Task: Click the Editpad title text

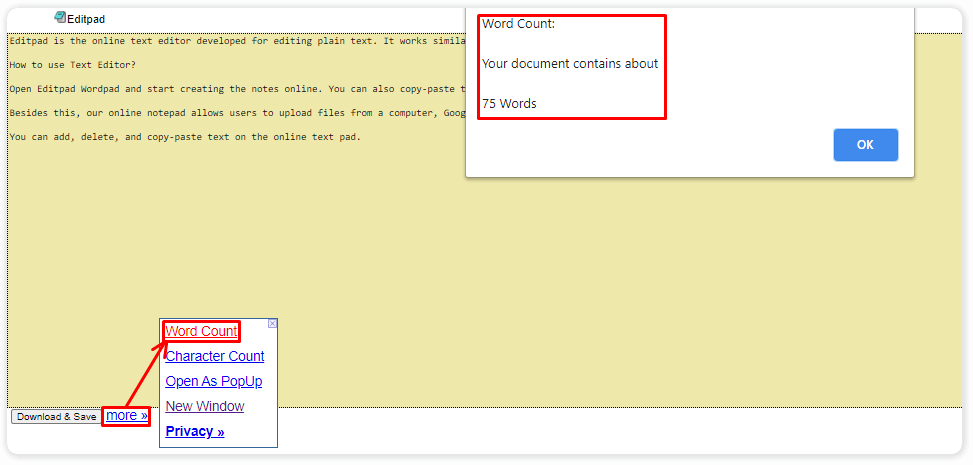Action: 86,19
